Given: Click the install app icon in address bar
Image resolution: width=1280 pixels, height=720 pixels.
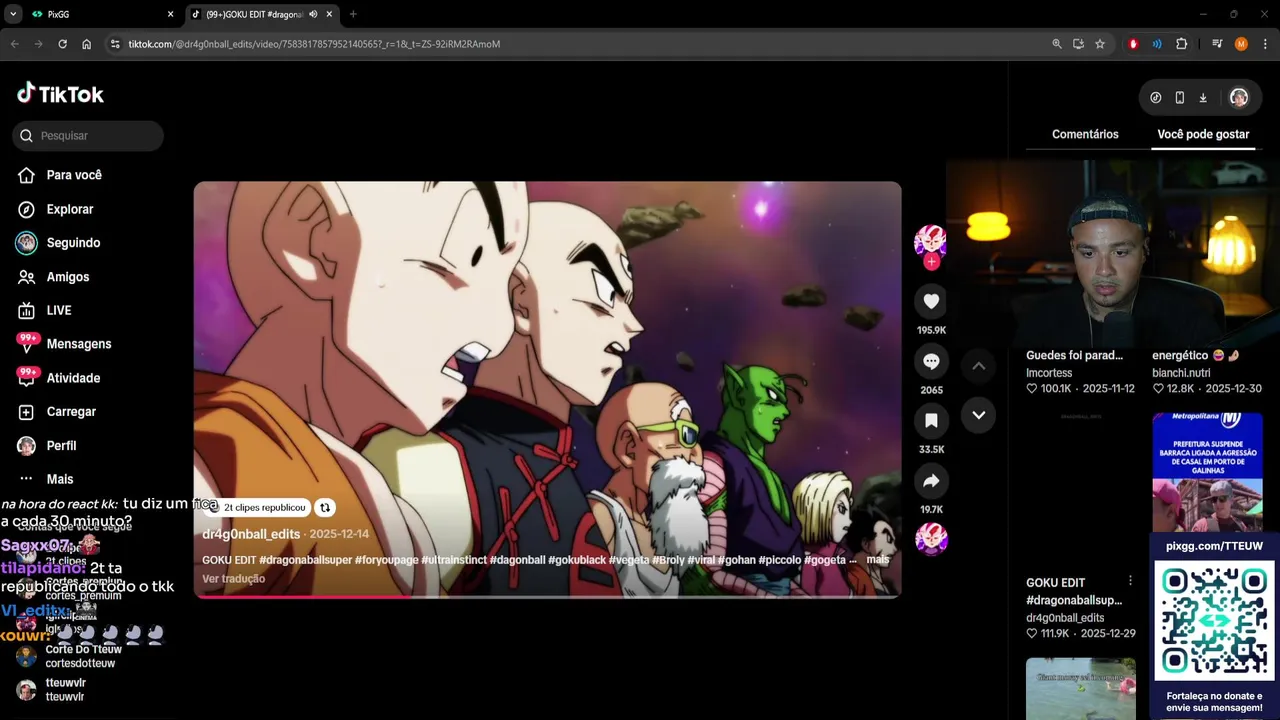Looking at the screenshot, I should [x=1078, y=44].
